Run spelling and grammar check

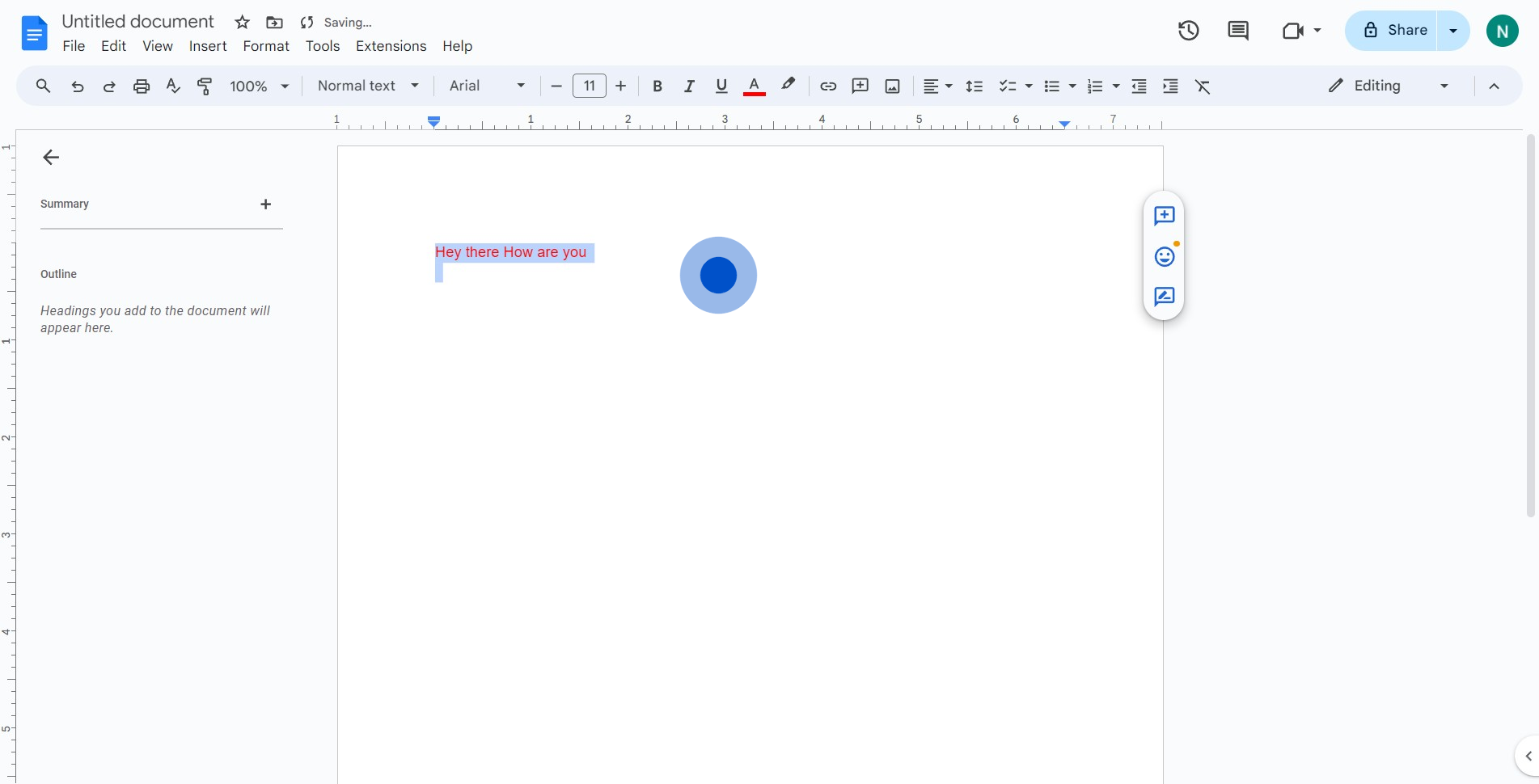click(x=173, y=86)
